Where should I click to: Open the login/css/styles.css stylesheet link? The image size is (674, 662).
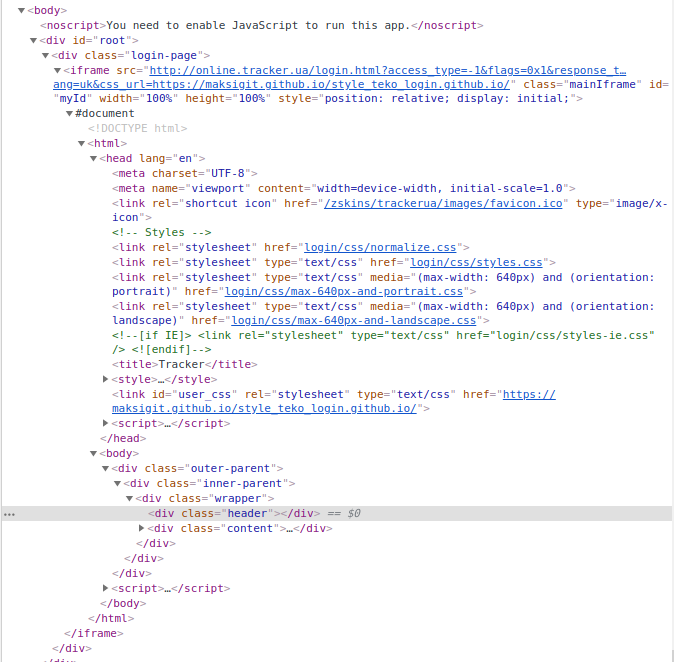(x=486, y=262)
